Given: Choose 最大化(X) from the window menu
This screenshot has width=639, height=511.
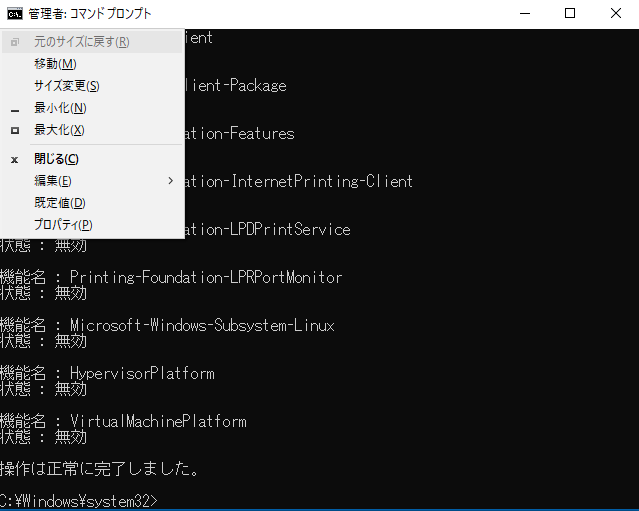Looking at the screenshot, I should pyautogui.click(x=92, y=130).
